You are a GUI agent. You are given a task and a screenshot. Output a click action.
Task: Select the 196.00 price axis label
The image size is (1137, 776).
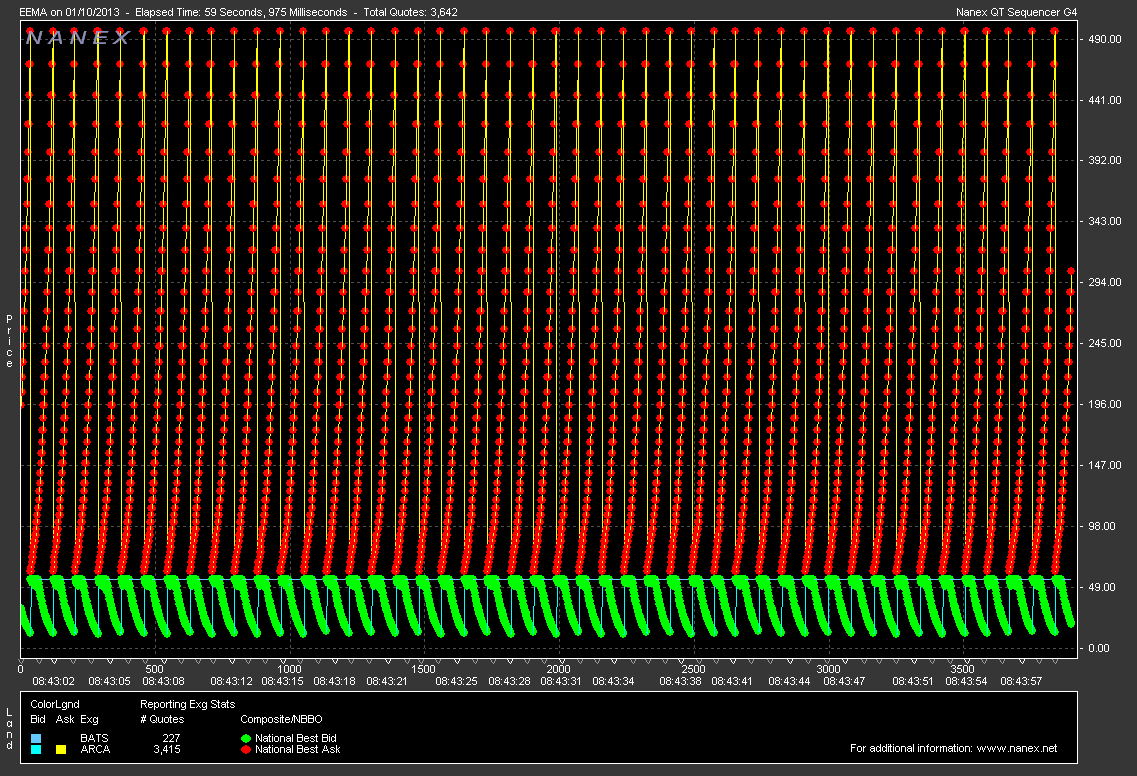[1104, 404]
